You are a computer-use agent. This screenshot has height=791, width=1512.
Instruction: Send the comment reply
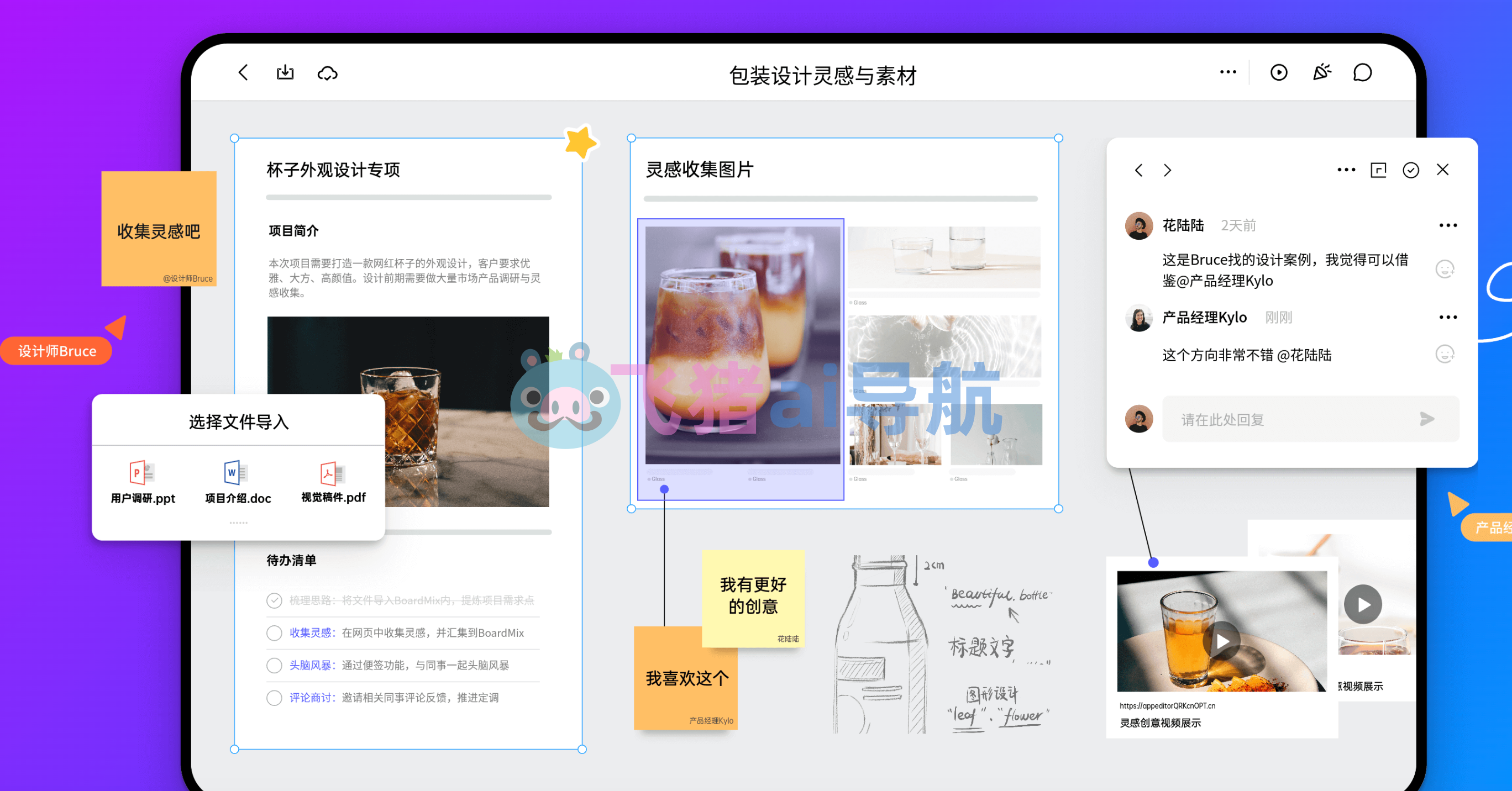click(1427, 419)
